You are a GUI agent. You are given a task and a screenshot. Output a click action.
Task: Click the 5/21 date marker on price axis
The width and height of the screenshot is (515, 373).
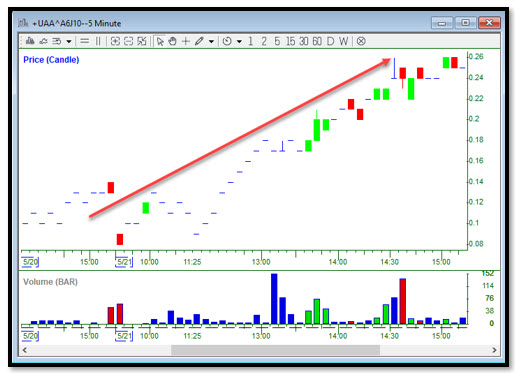click(124, 262)
